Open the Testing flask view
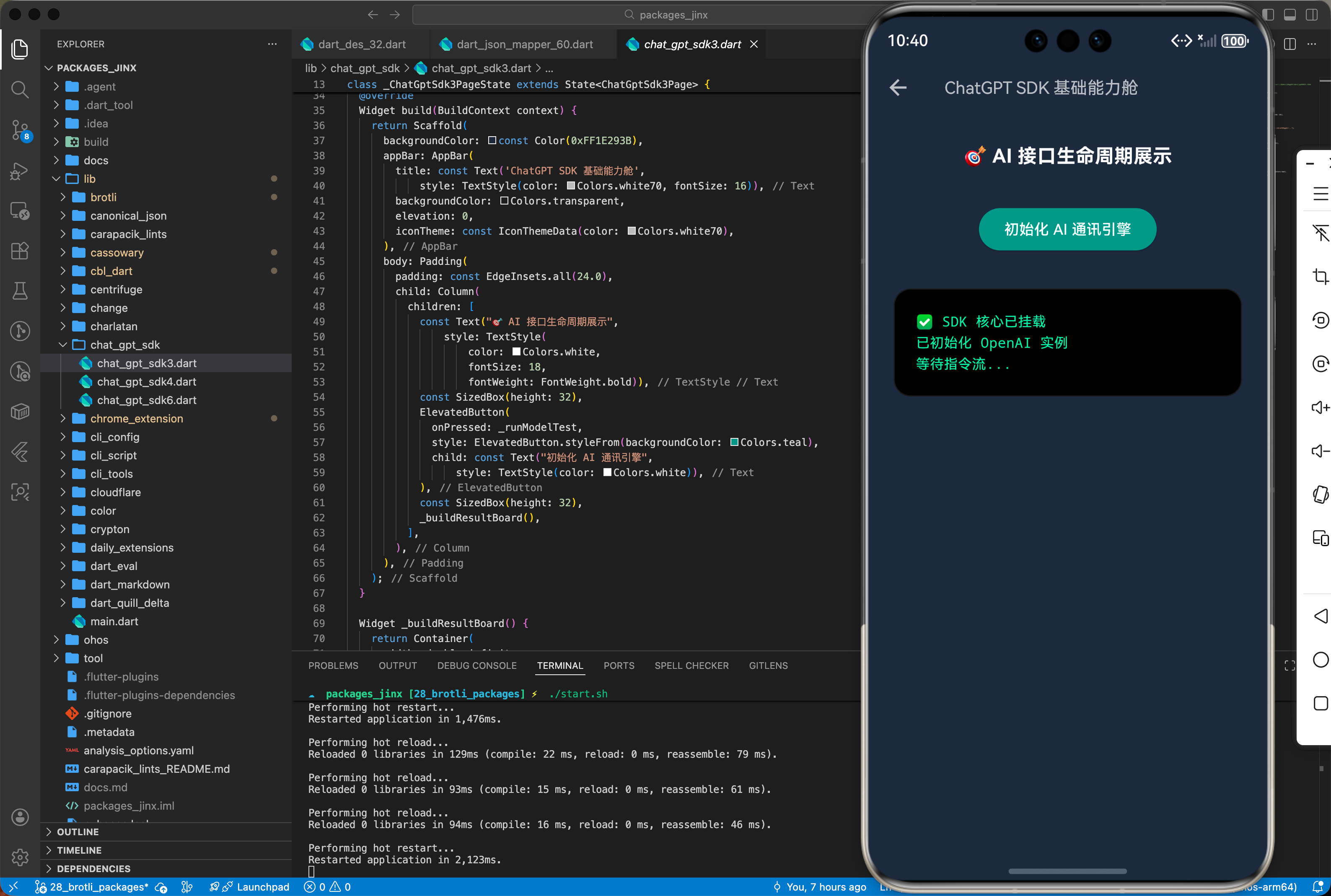The image size is (1331, 896). coord(20,291)
